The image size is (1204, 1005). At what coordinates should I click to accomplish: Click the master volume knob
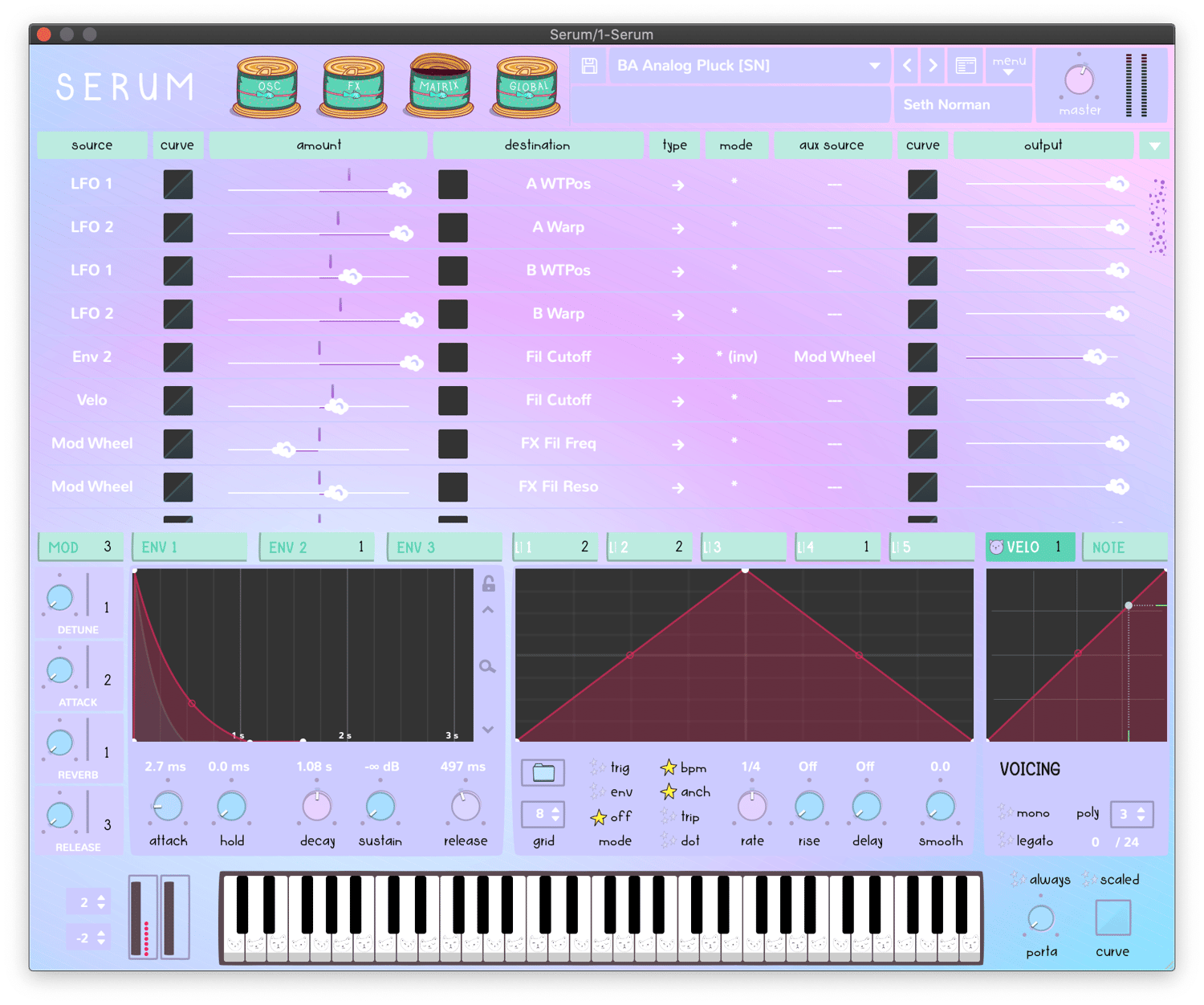click(x=1080, y=79)
